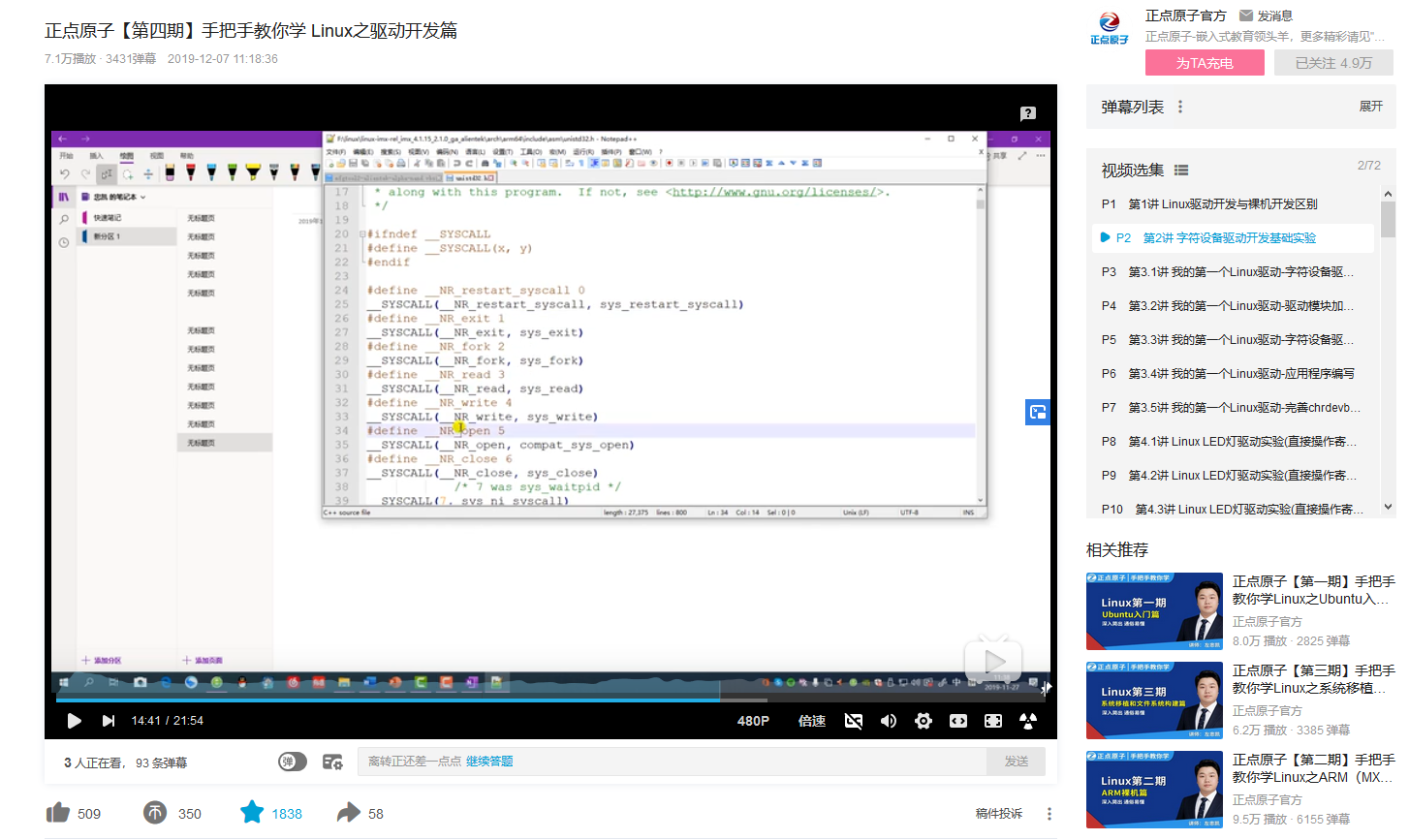
Task: Open the more options dots beside 稿件投诉
Action: [1049, 814]
